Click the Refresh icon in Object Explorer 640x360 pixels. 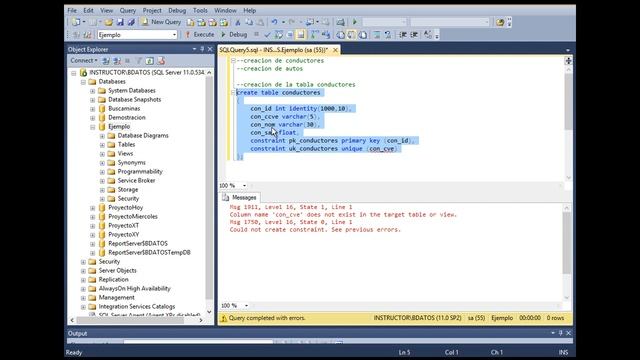click(x=150, y=61)
